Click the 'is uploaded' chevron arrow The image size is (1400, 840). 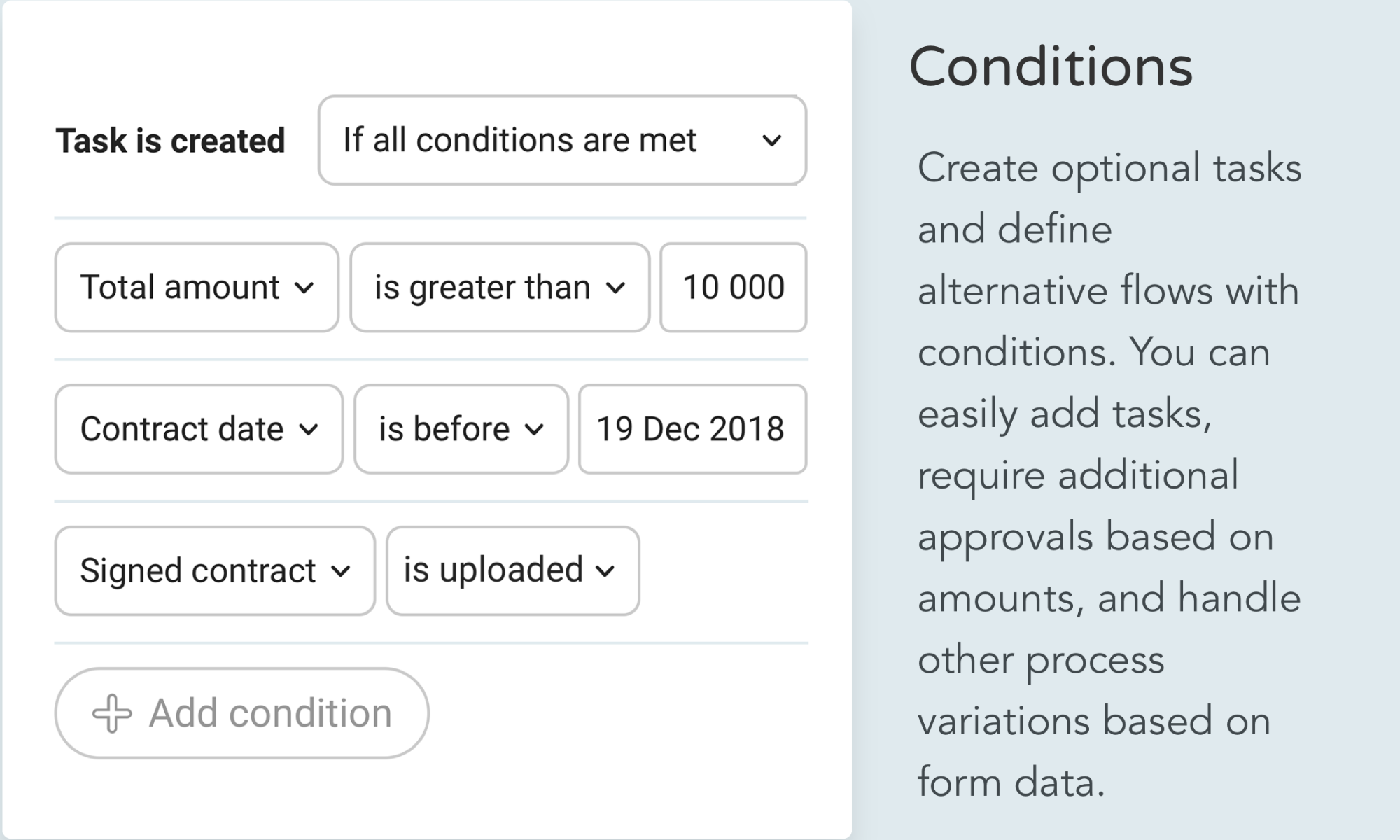point(605,571)
